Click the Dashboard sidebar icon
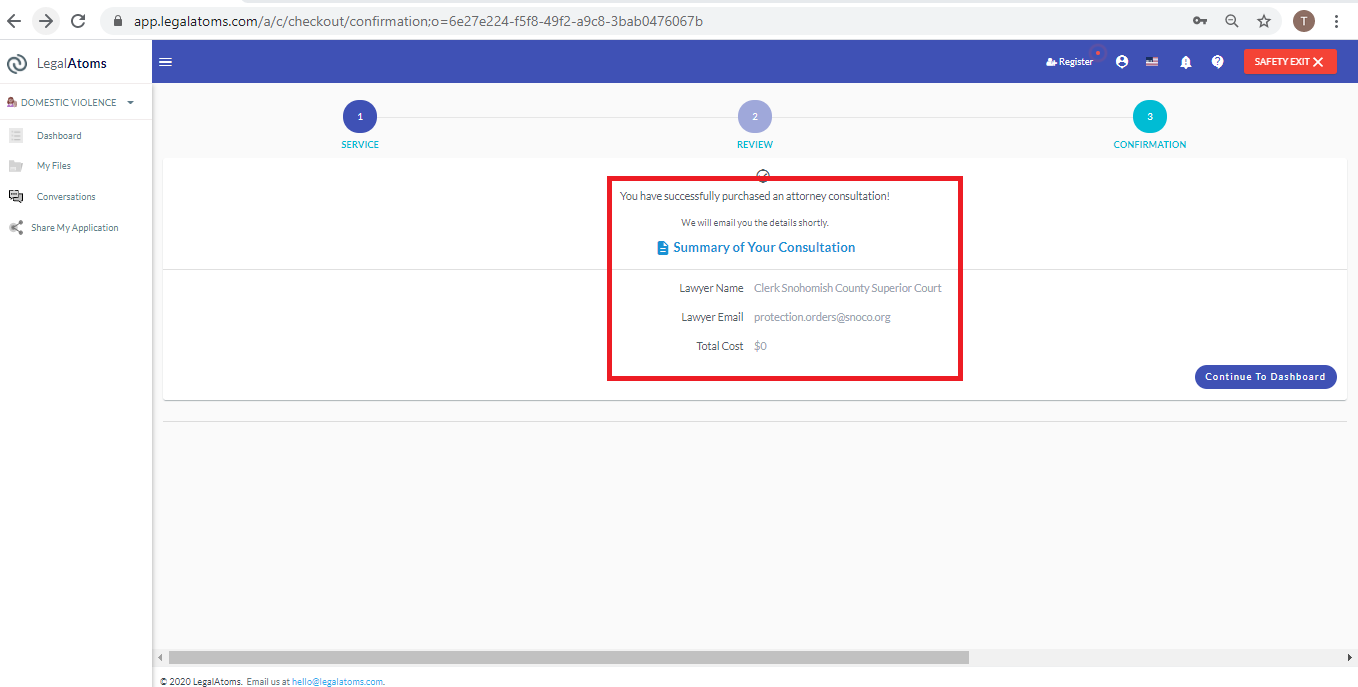The width and height of the screenshot is (1358, 687). point(16,136)
